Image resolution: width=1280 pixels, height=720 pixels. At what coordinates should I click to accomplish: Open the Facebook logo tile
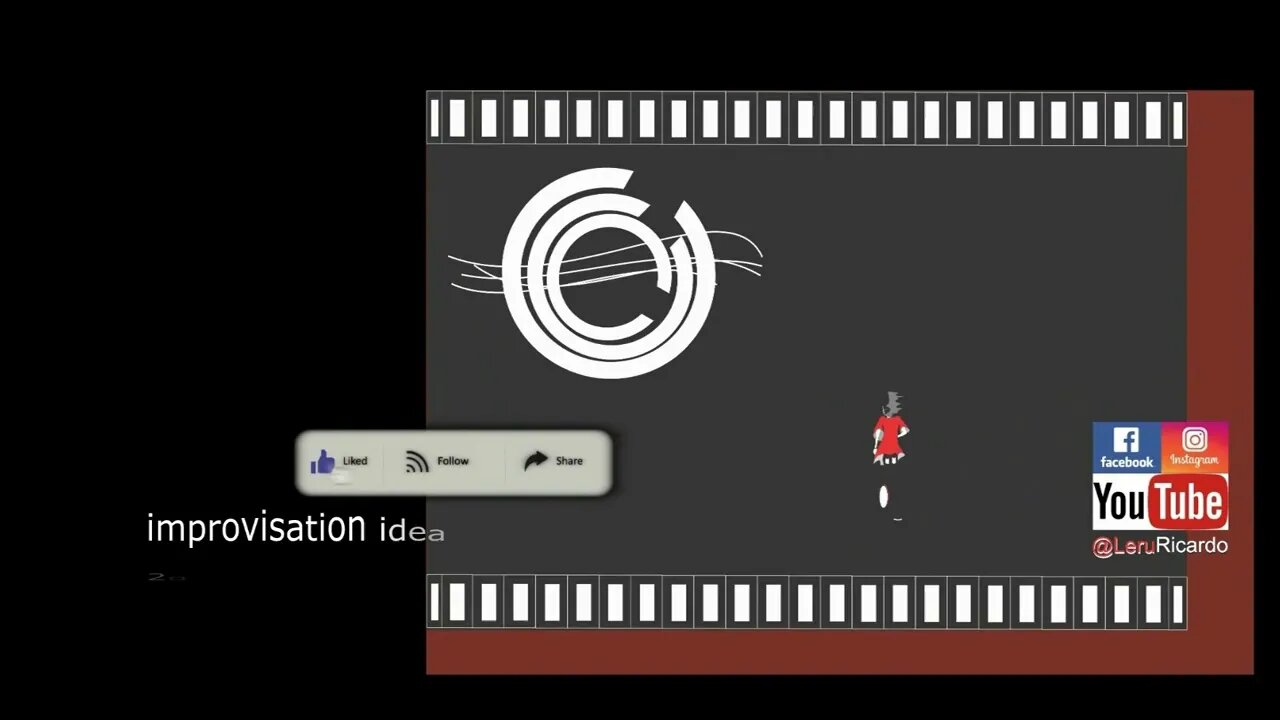tap(1126, 447)
